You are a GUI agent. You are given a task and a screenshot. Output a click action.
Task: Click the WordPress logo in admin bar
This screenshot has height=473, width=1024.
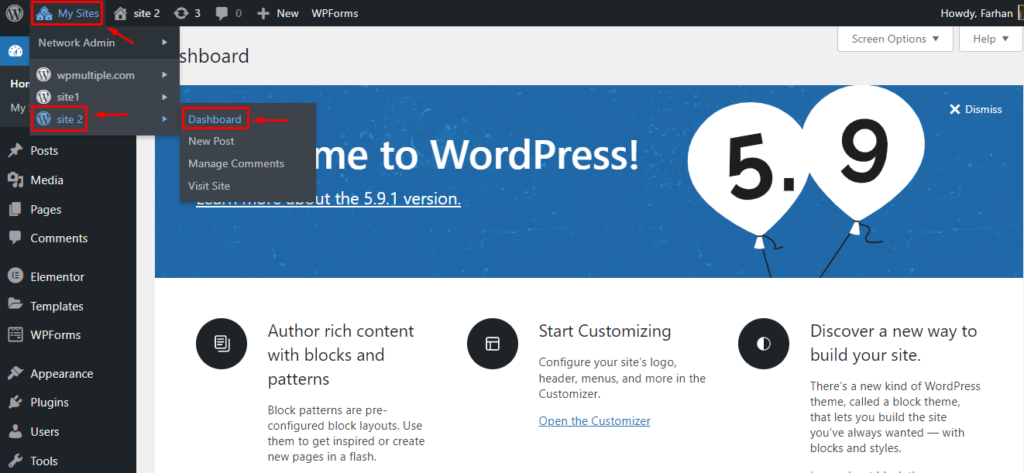14,13
